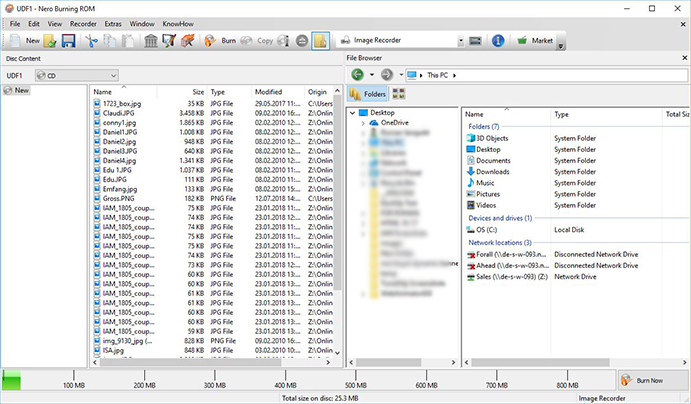
Task: Select file ISA.jpg
Action: [113, 350]
